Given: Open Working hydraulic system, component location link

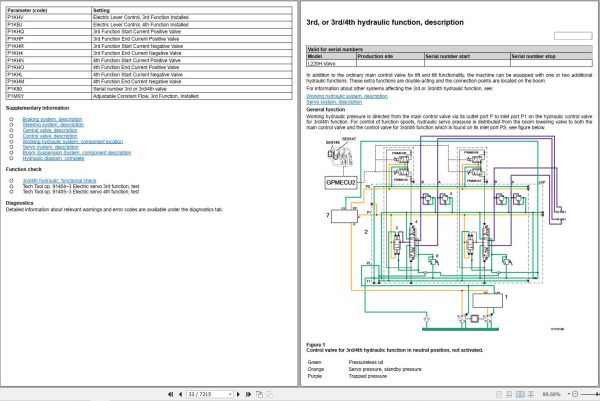Looking at the screenshot, I should 71,142.
